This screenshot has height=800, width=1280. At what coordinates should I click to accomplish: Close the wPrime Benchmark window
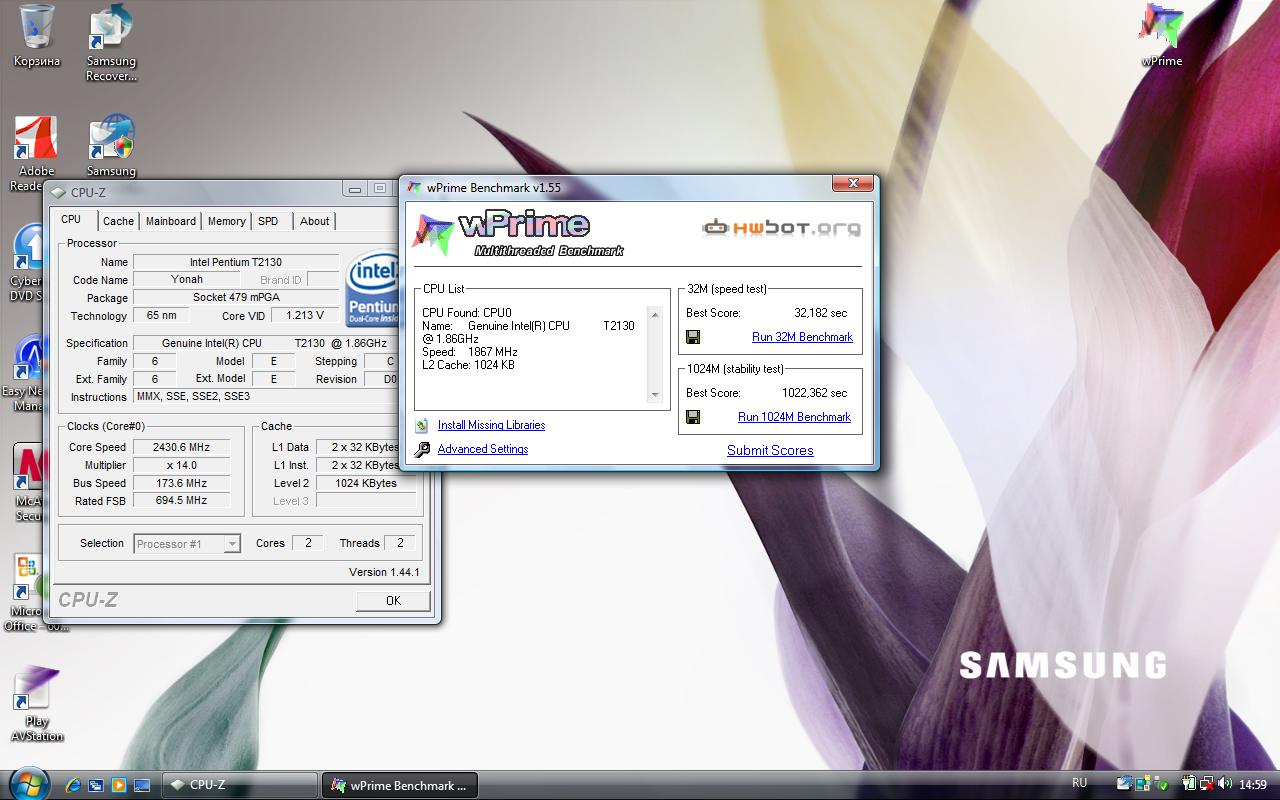(853, 183)
